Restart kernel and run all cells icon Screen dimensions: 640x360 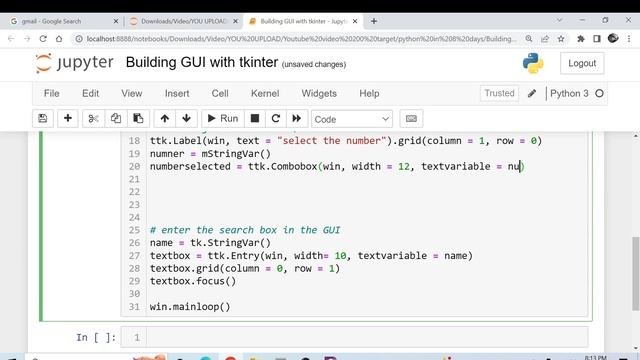297,119
